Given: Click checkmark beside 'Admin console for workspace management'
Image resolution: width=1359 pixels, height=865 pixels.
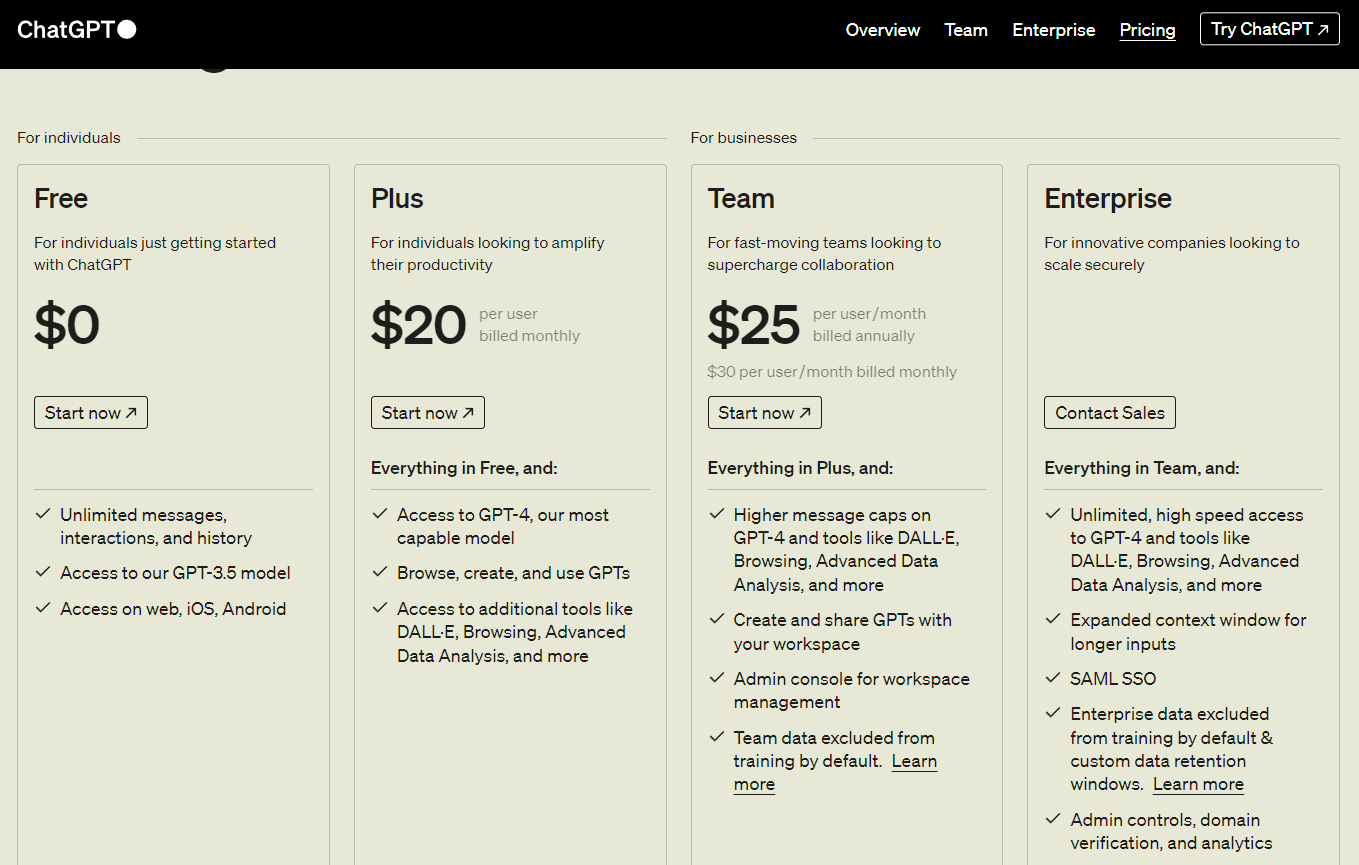Looking at the screenshot, I should [x=716, y=678].
